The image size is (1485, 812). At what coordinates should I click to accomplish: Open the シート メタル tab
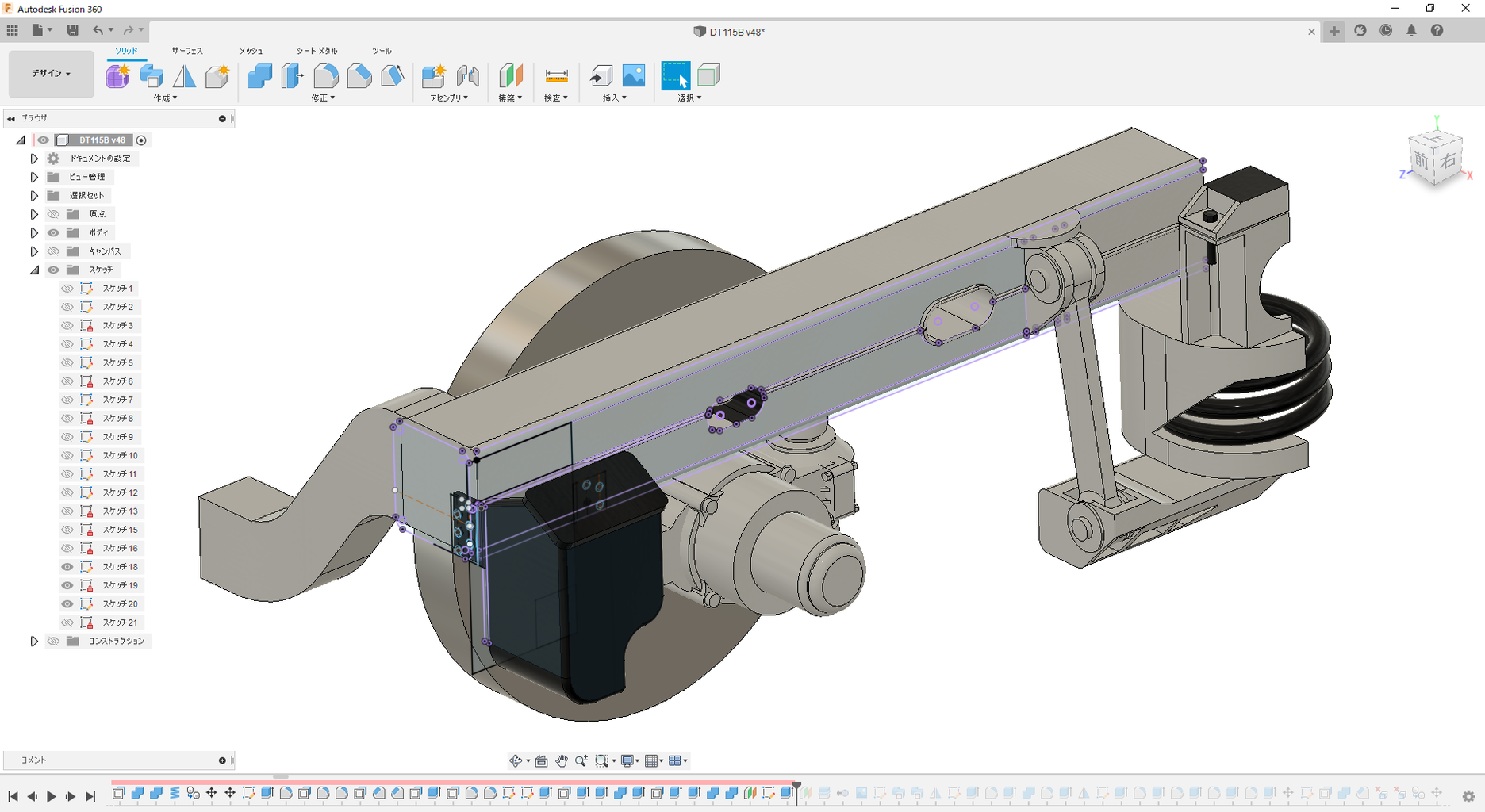point(317,51)
